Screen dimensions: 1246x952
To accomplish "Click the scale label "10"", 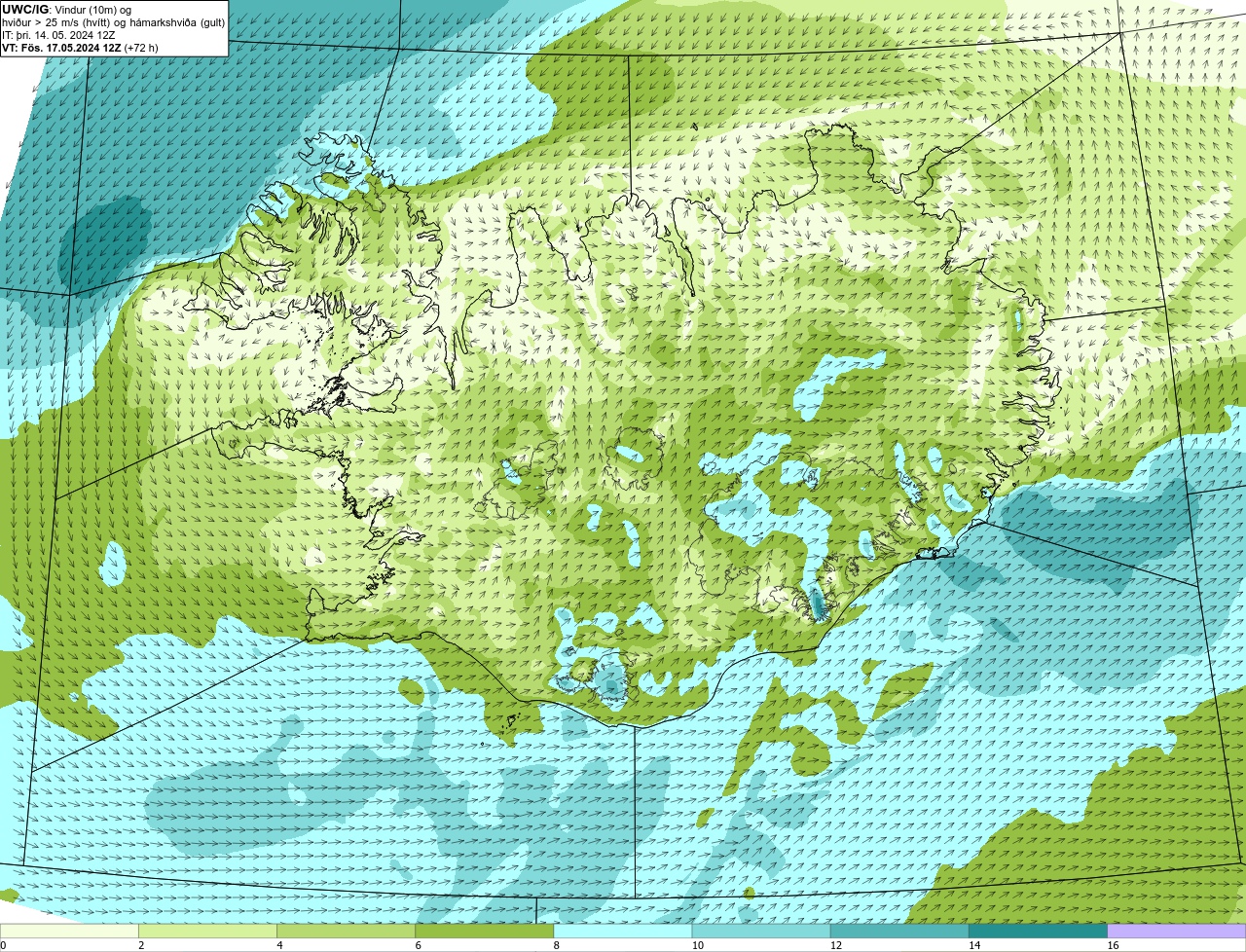I will (697, 945).
